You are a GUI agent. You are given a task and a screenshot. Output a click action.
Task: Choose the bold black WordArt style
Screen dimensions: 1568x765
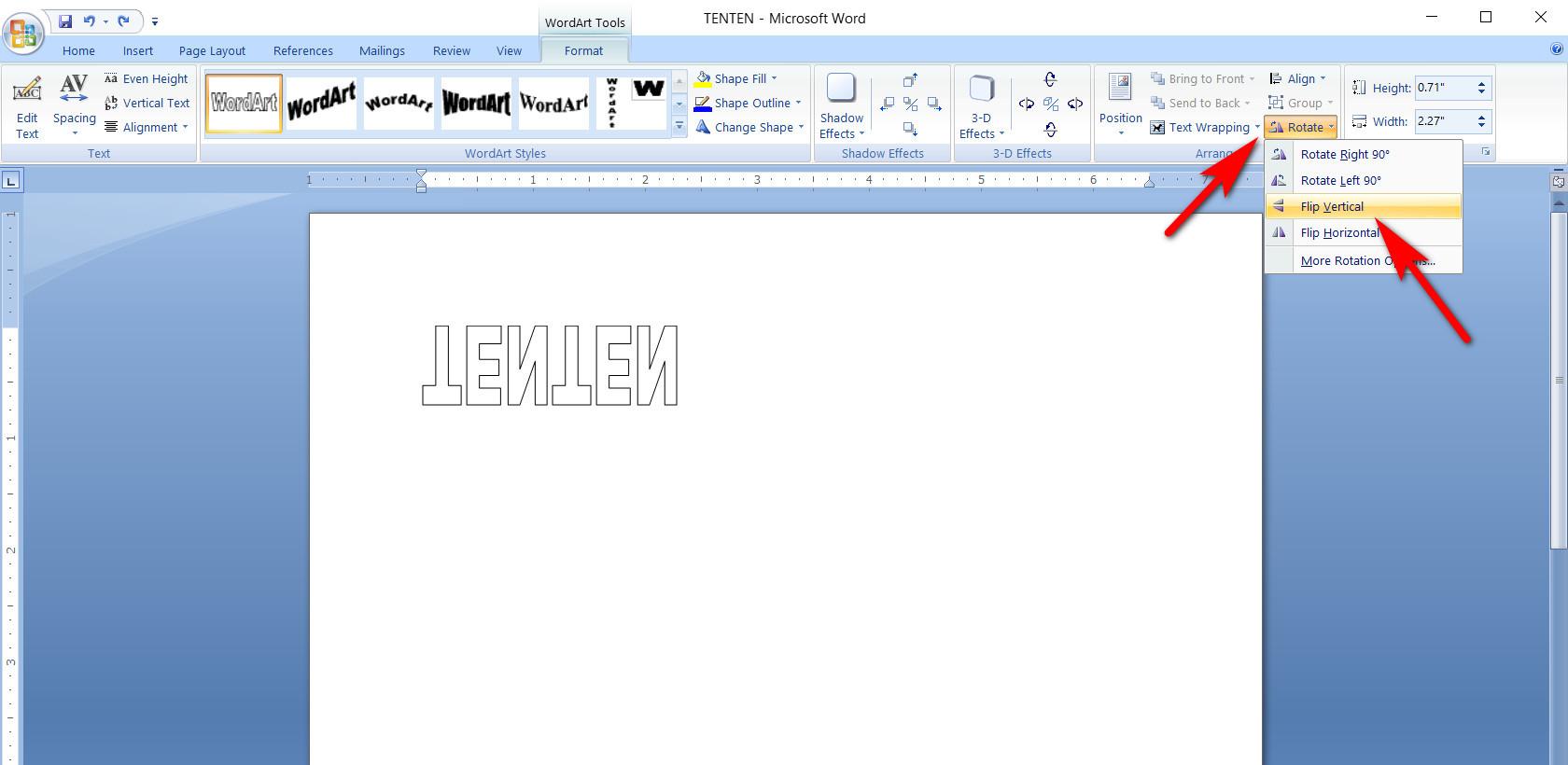[x=476, y=103]
